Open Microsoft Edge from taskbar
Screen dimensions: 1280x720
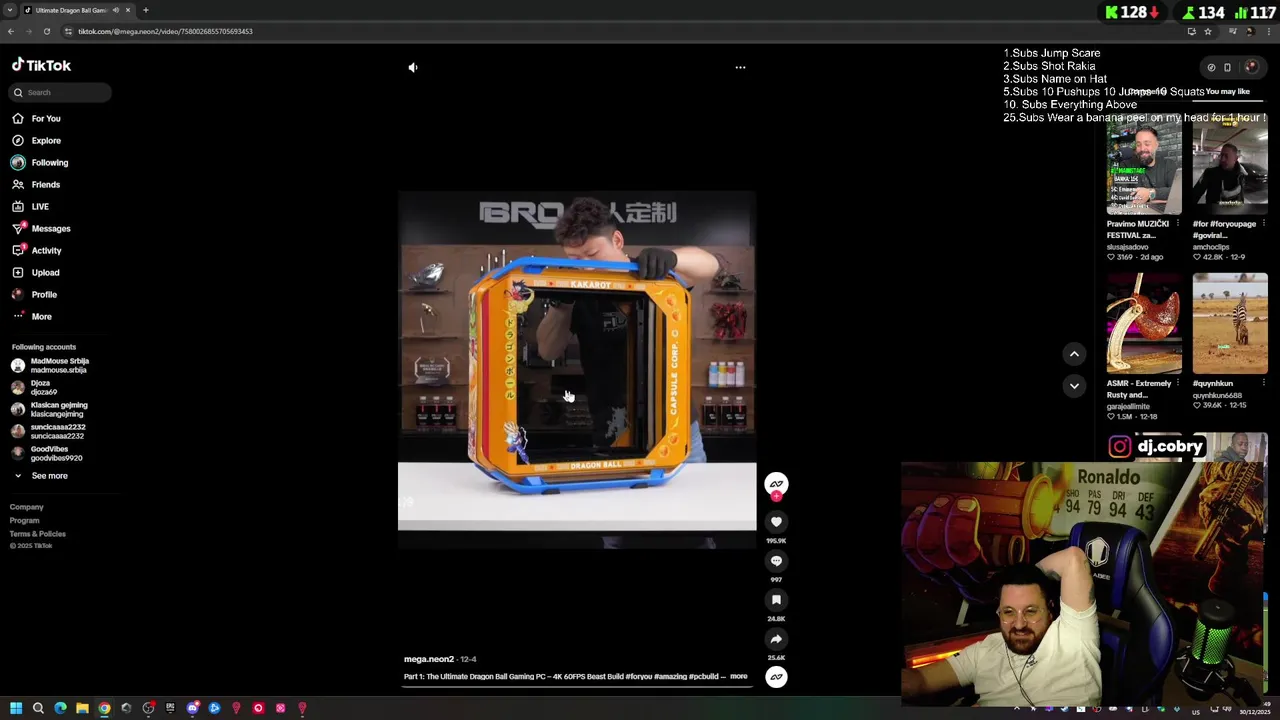pos(60,708)
